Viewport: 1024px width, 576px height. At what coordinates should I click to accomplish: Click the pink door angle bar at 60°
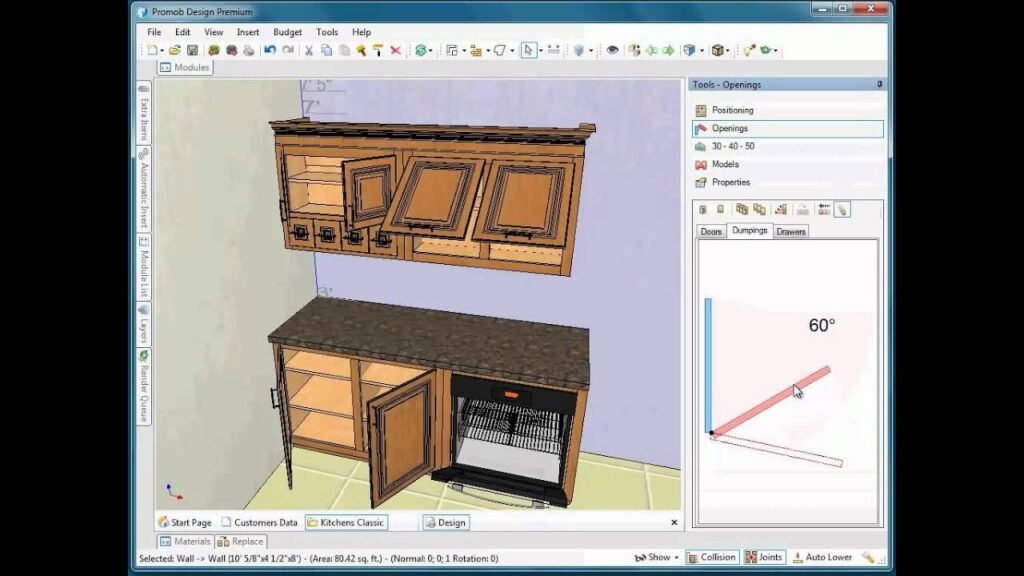pos(771,401)
